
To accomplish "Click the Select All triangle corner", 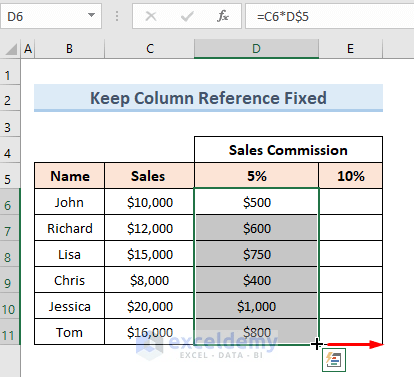I will pos(11,49).
